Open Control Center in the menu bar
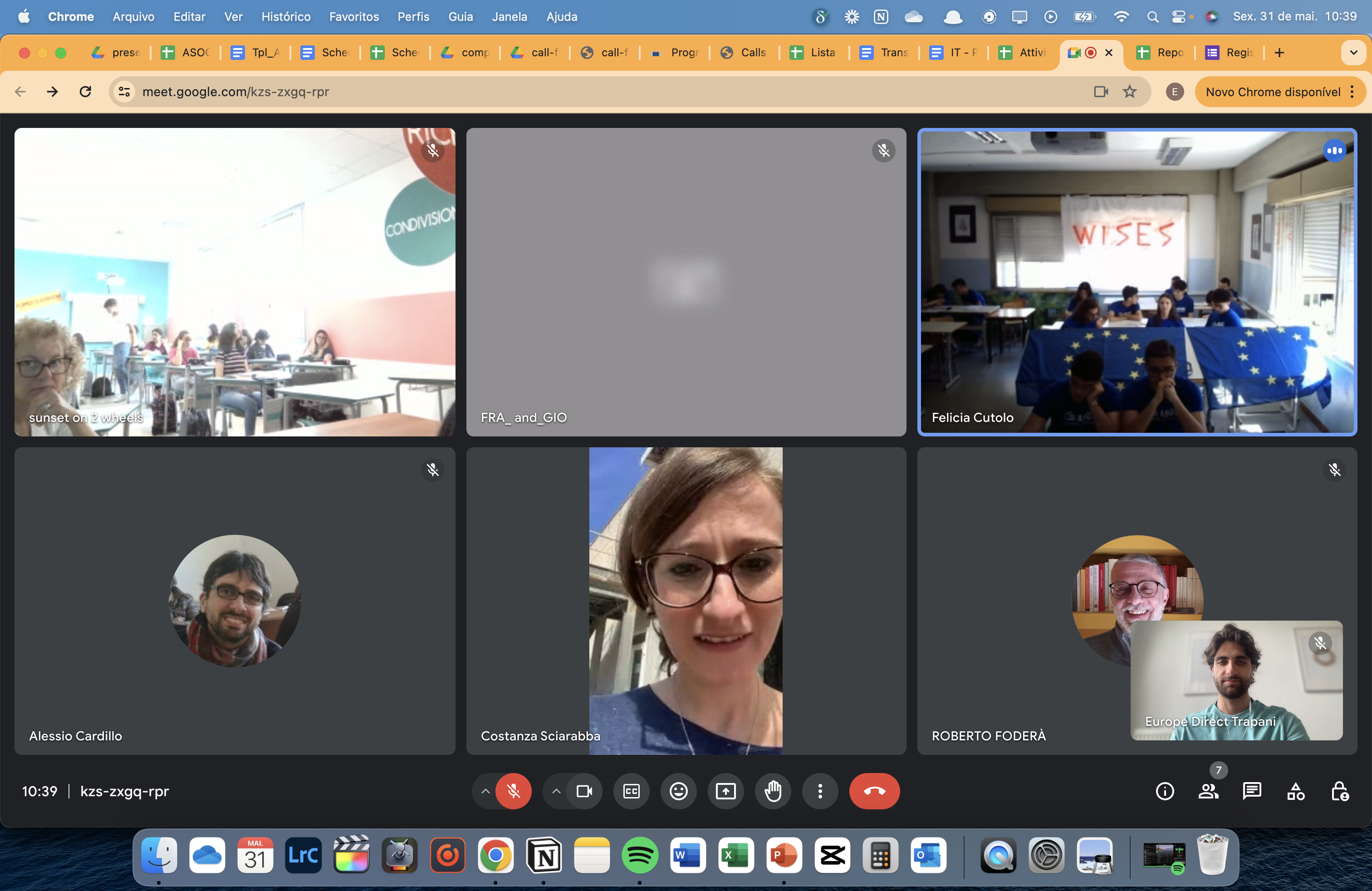 pyautogui.click(x=1179, y=17)
